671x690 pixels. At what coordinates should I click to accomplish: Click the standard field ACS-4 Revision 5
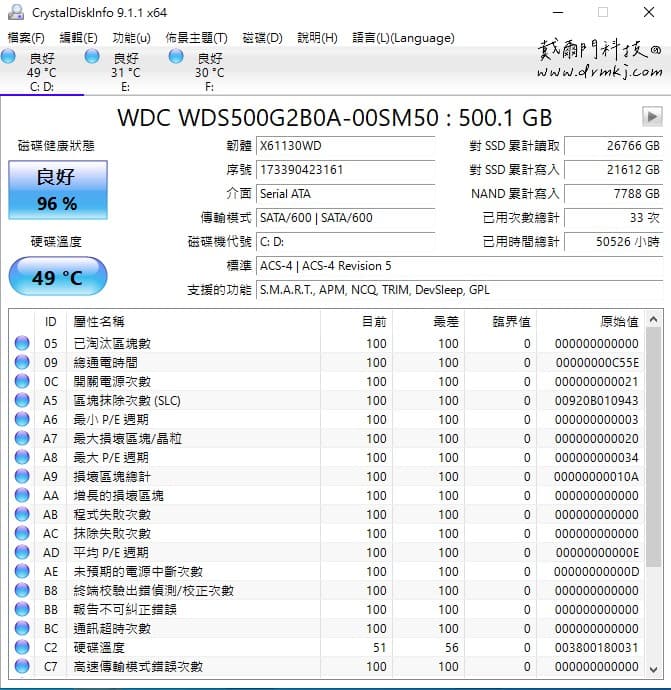pos(459,266)
